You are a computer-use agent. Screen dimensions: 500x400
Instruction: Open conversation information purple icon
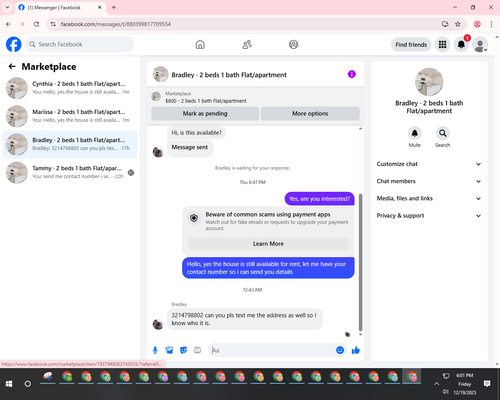point(352,74)
